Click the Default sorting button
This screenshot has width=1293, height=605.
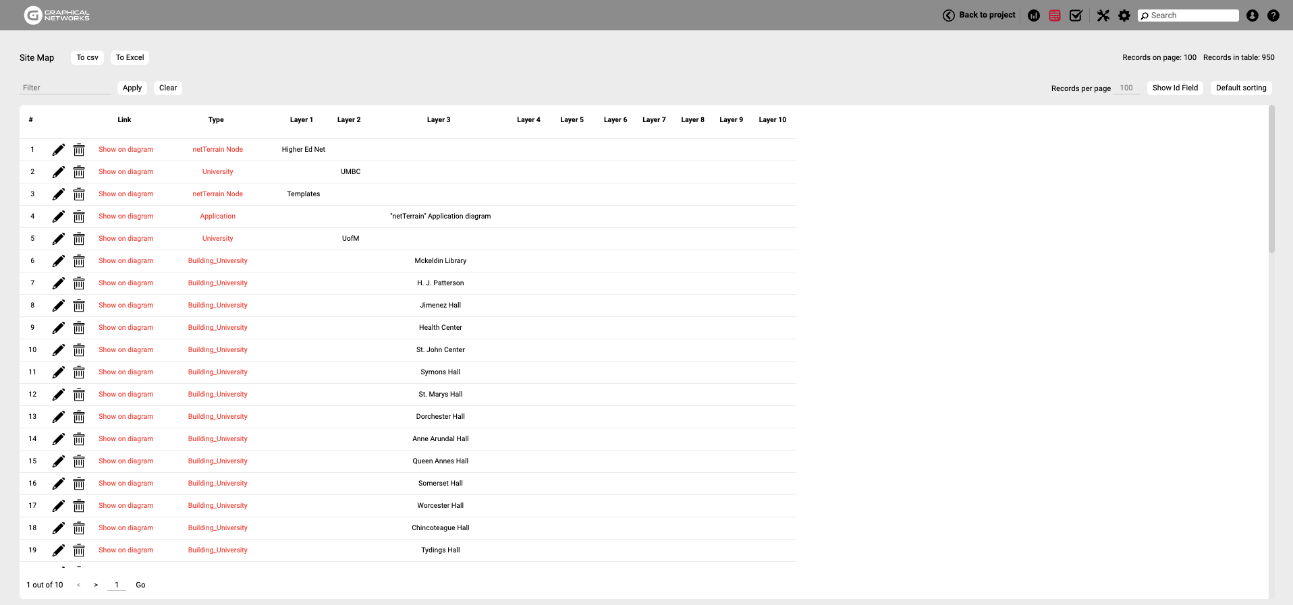1241,88
